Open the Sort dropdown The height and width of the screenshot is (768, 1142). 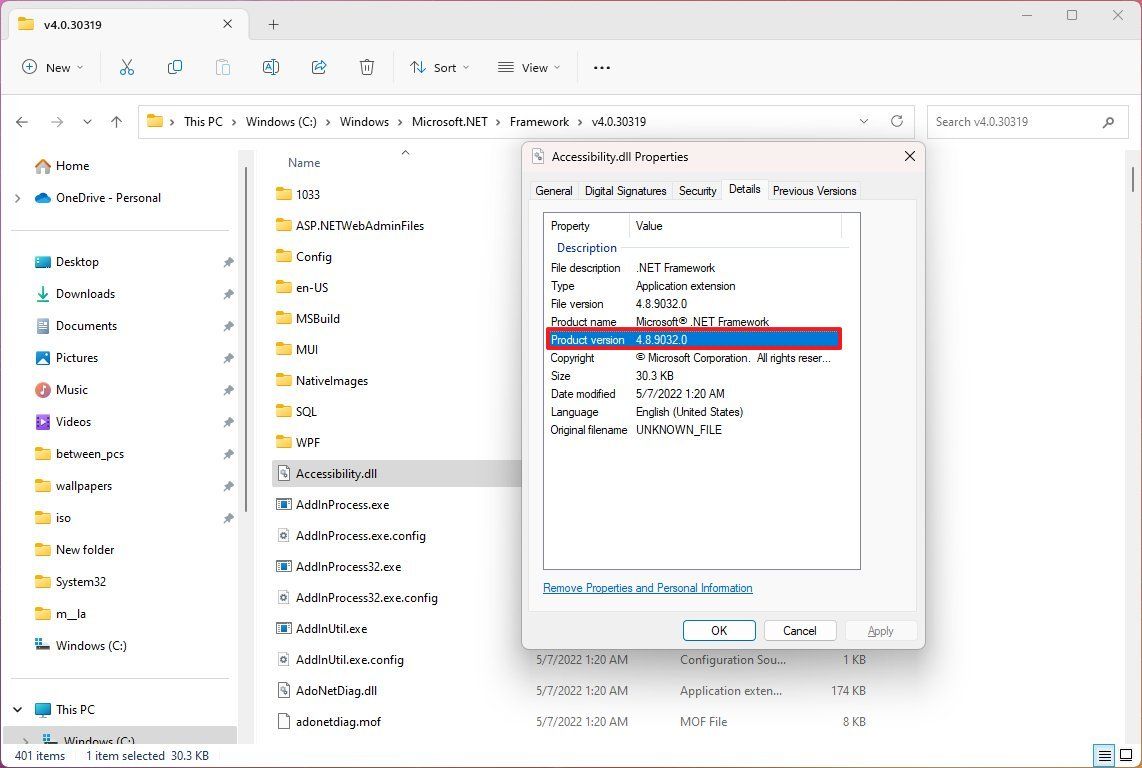pyautogui.click(x=440, y=67)
